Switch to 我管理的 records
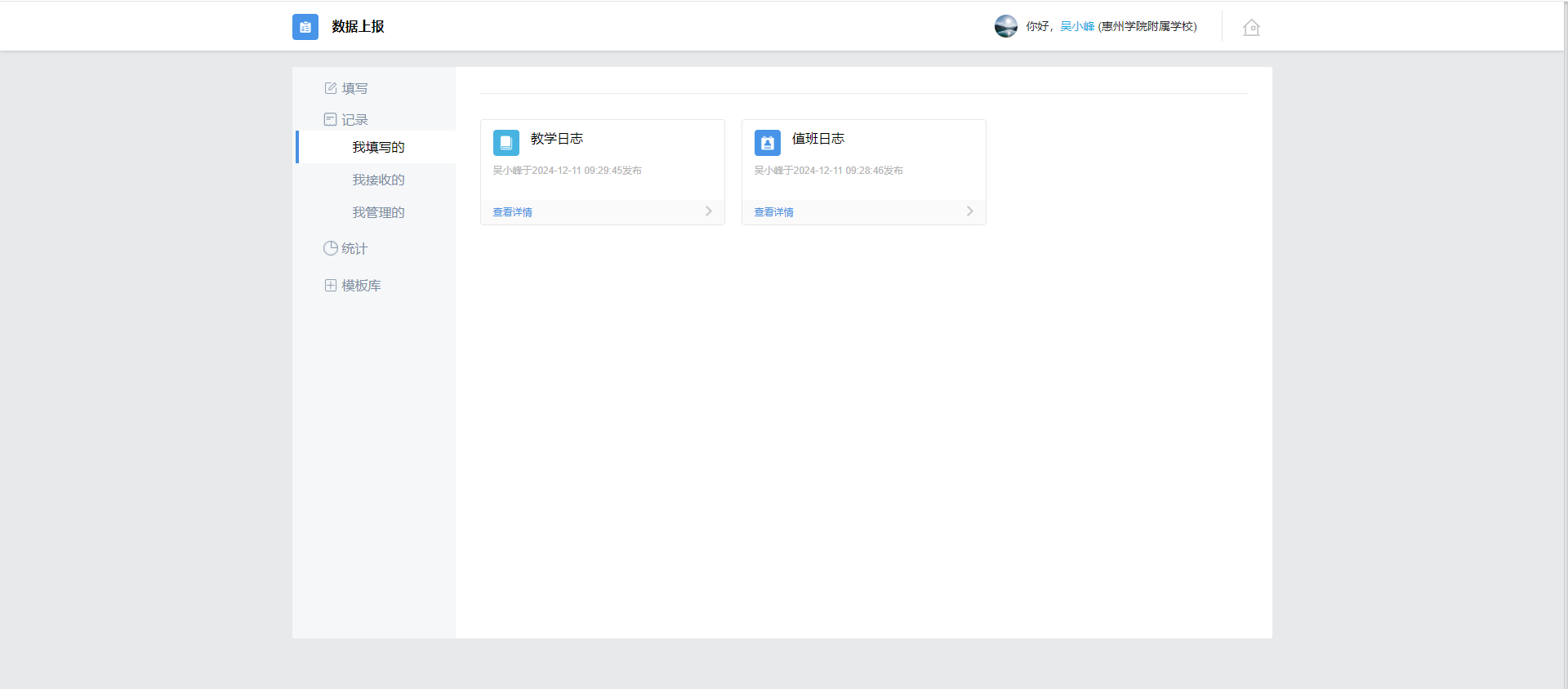Screen dimensions: 1568x689 (x=378, y=212)
